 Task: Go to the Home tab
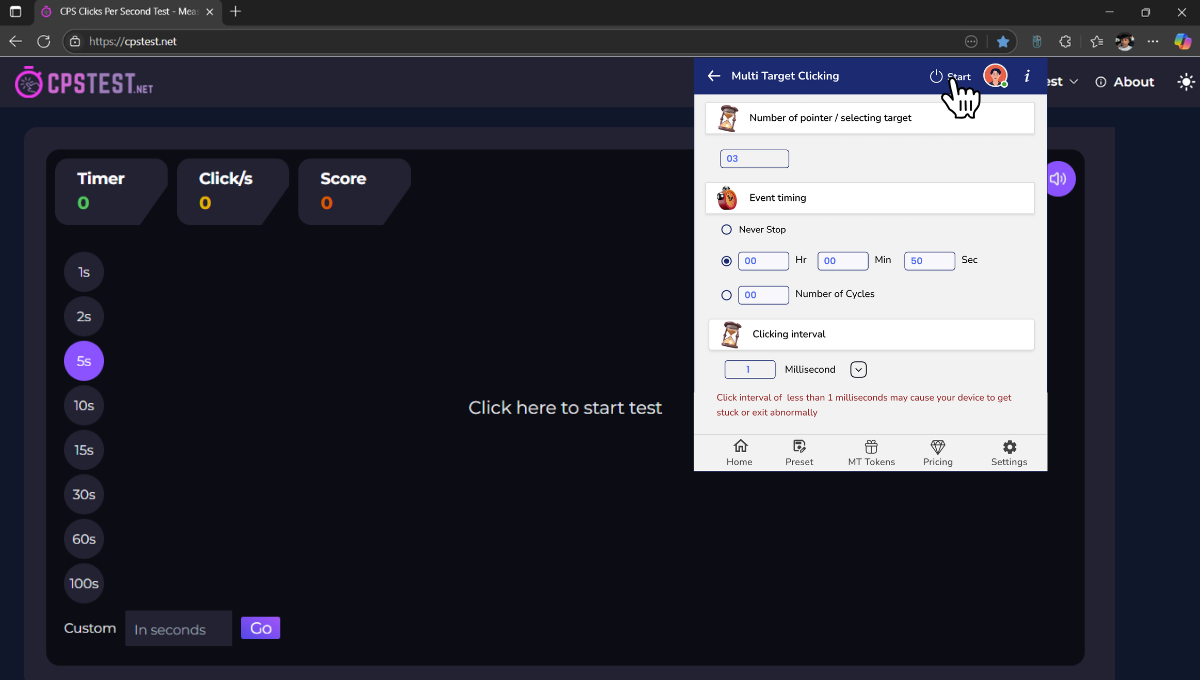740,452
